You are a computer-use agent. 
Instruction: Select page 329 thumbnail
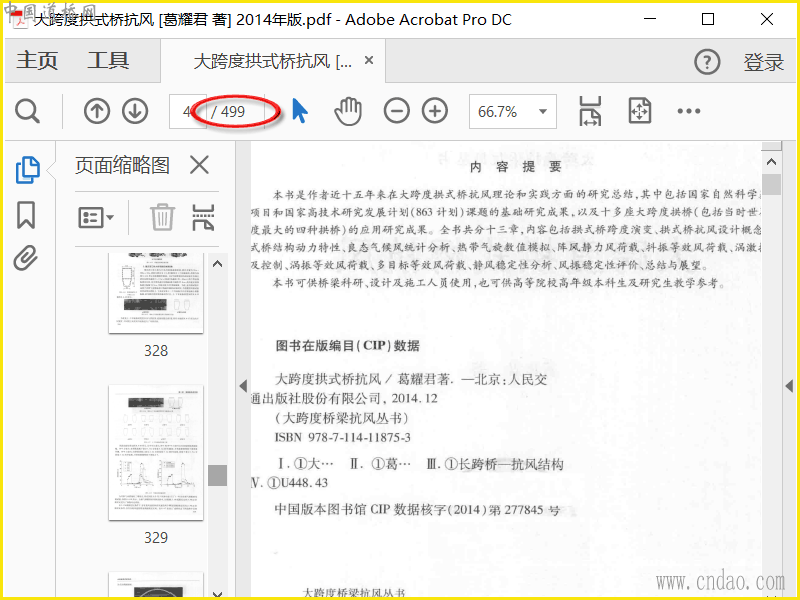(156, 453)
